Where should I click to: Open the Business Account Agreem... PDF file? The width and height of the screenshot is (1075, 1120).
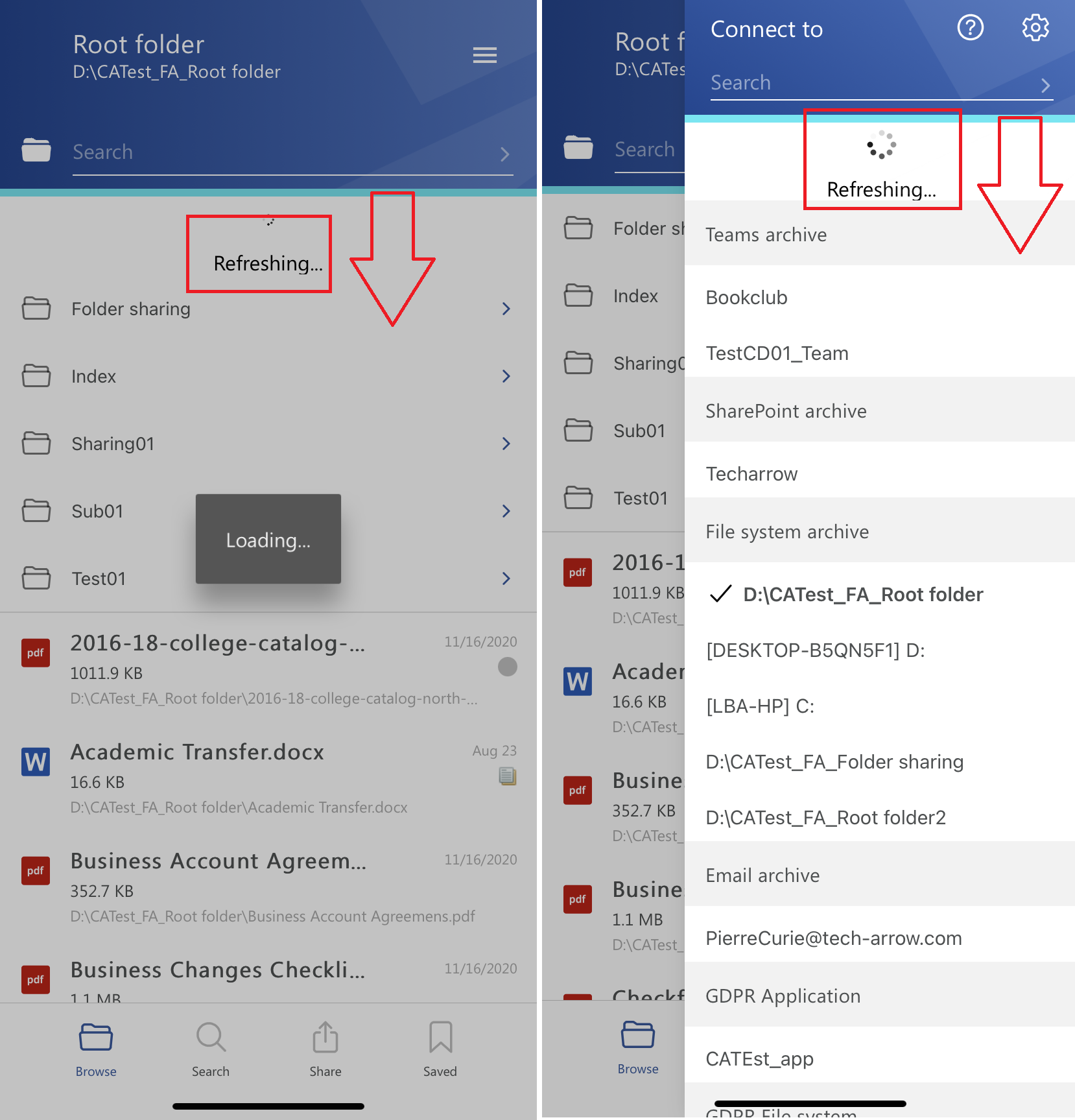[x=218, y=862]
